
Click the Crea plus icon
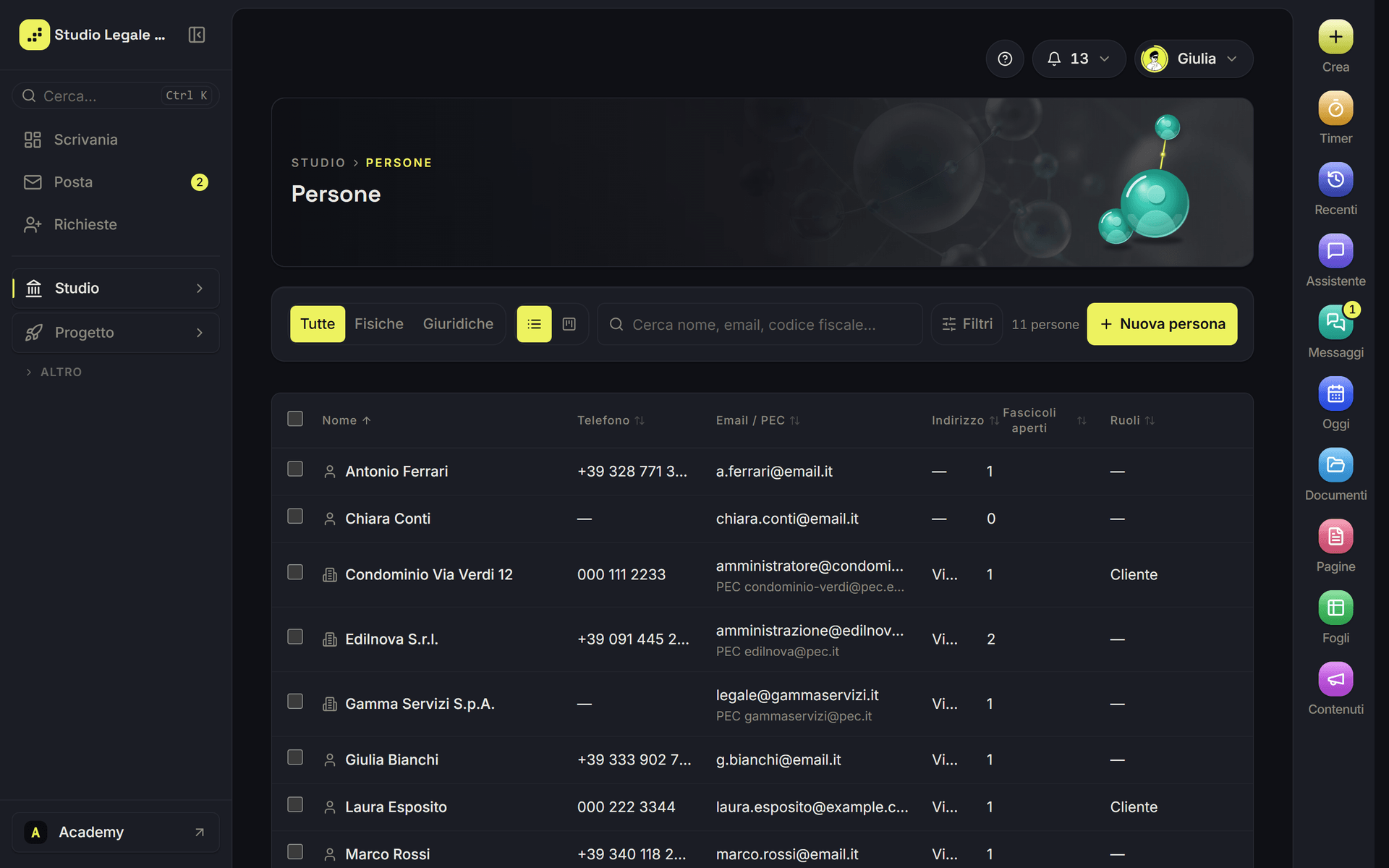1335,36
